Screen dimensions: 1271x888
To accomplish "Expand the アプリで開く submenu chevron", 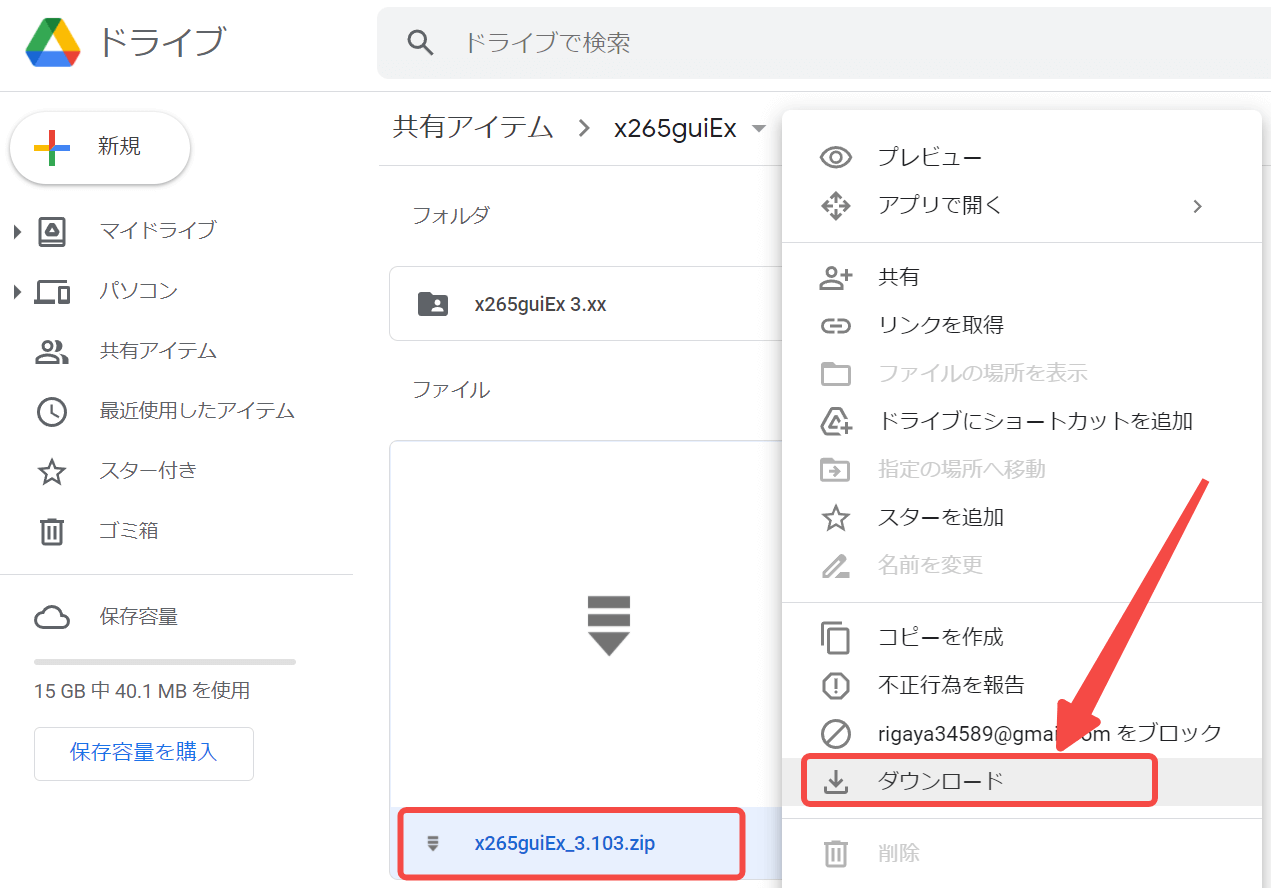I will pyautogui.click(x=1197, y=206).
